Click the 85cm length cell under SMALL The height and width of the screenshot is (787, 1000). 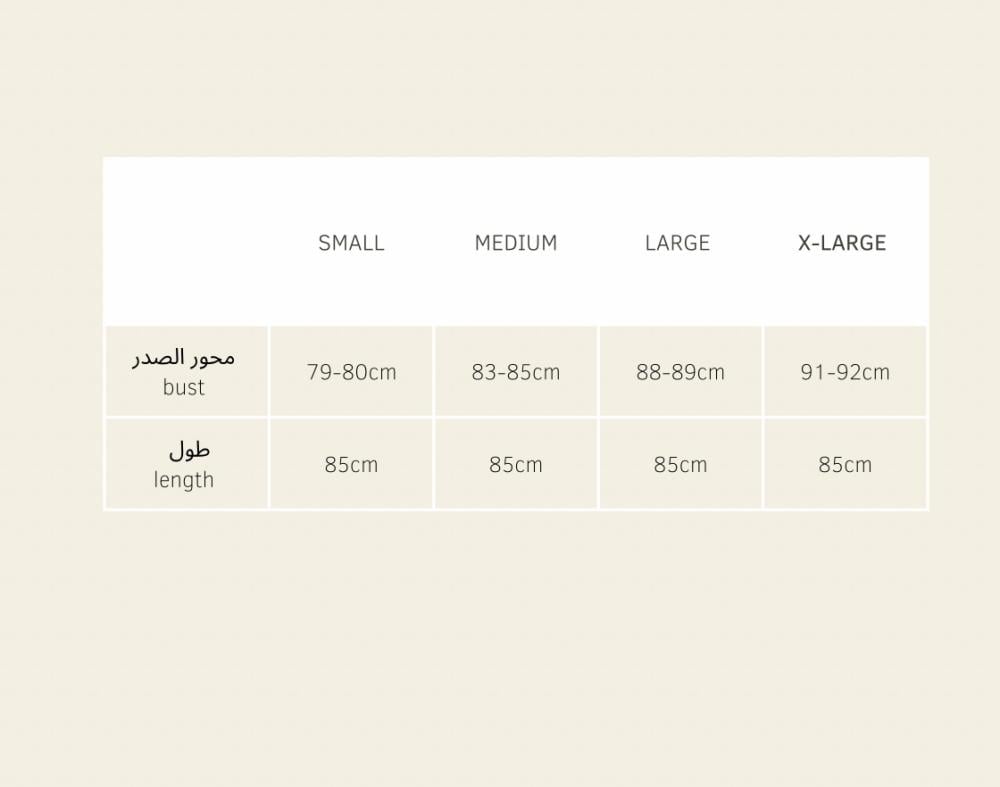351,465
